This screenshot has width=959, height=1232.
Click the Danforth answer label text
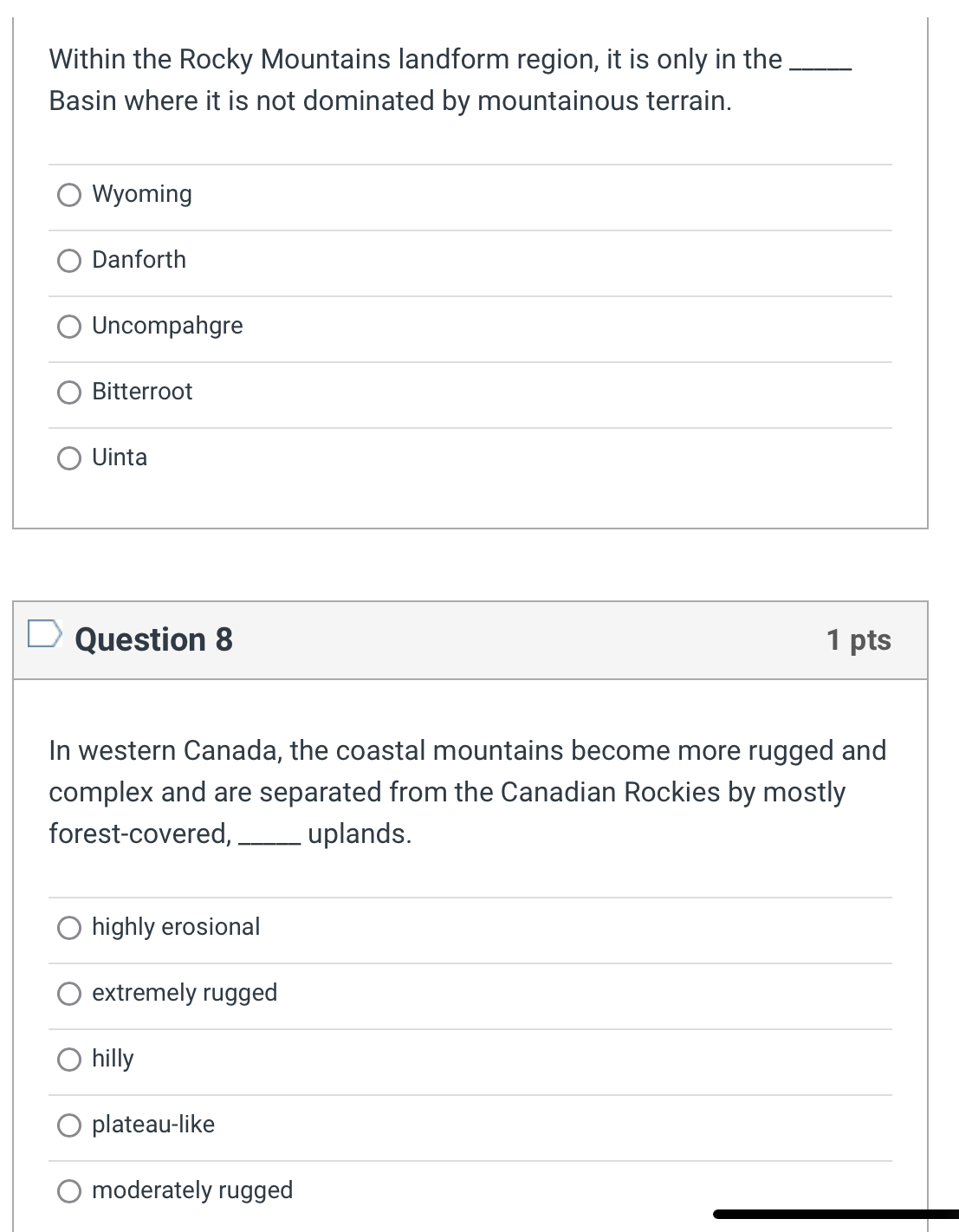click(x=139, y=260)
